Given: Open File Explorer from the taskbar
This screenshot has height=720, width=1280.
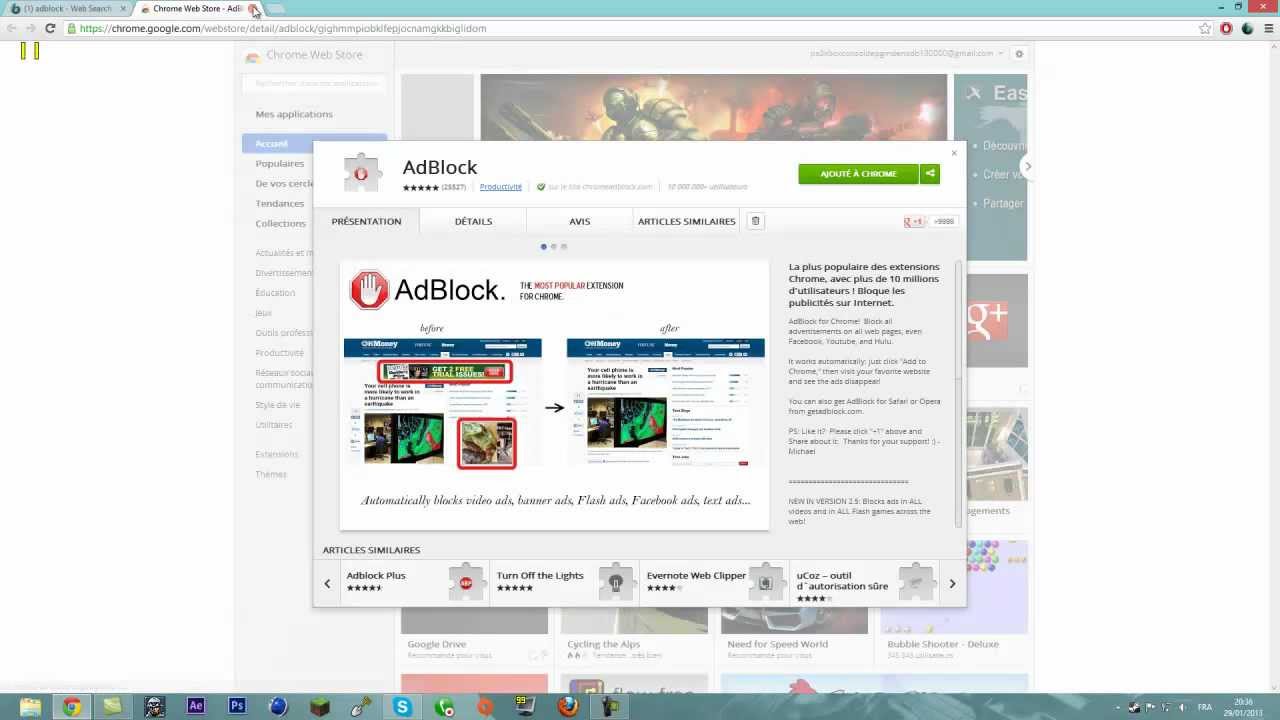Looking at the screenshot, I should [30, 707].
